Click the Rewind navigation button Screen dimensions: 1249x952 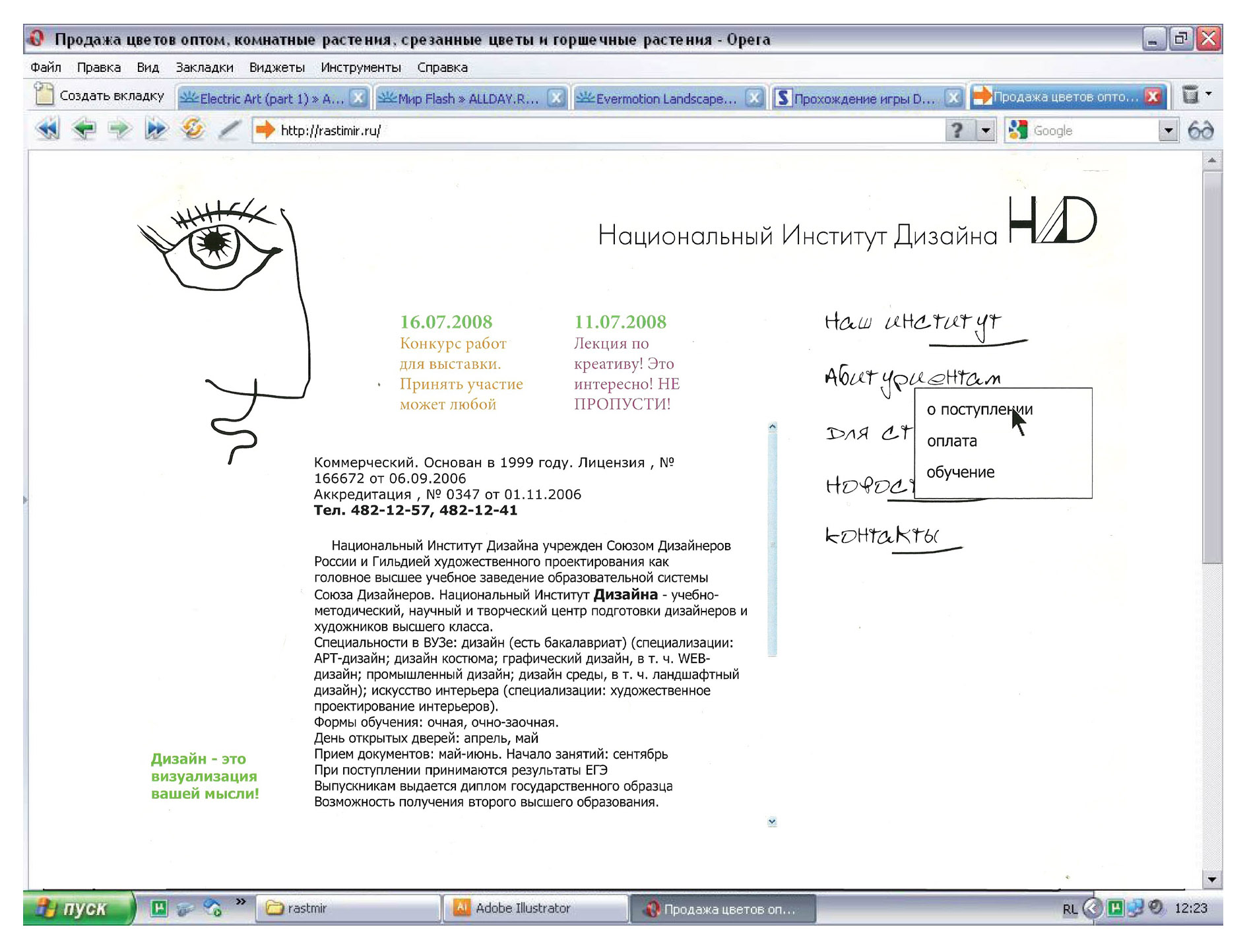point(48,129)
